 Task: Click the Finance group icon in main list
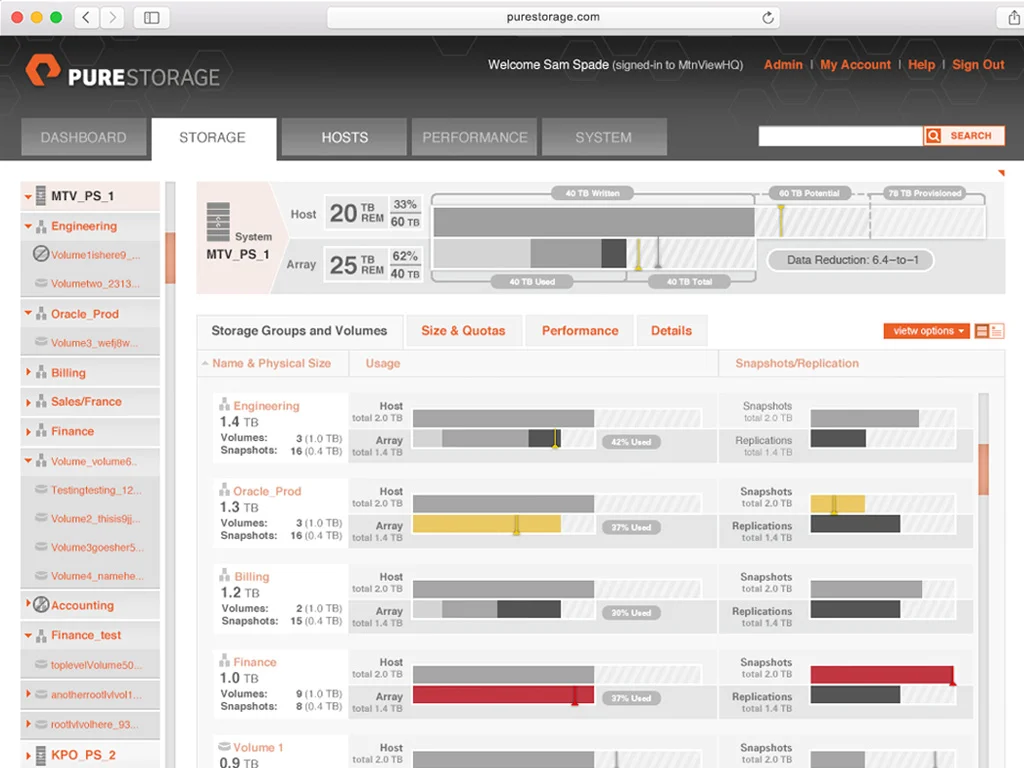[x=225, y=661]
